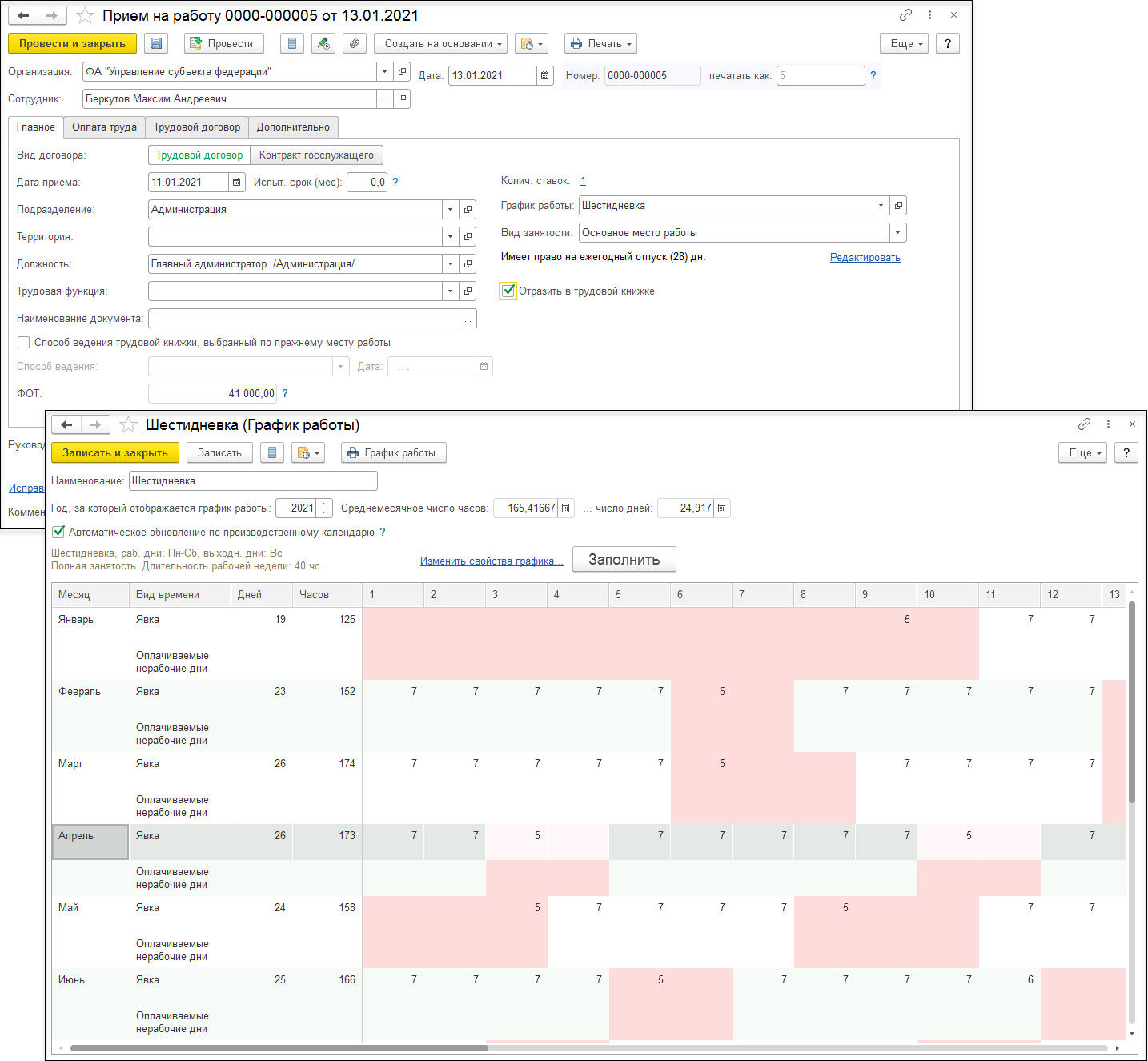Viewport: 1148px width, 1061px height.
Task: Select Трудовой договор contract type
Action: coord(199,155)
